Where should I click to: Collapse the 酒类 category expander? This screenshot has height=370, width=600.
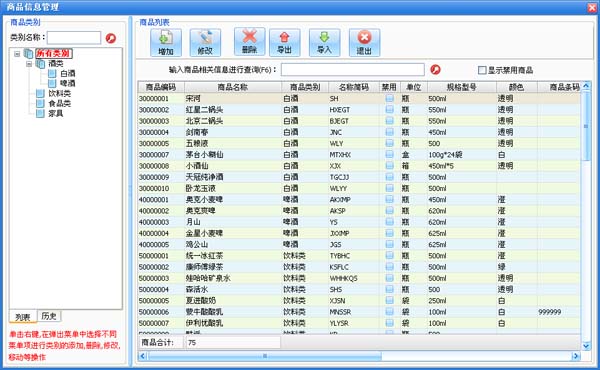pyautogui.click(x=29, y=64)
